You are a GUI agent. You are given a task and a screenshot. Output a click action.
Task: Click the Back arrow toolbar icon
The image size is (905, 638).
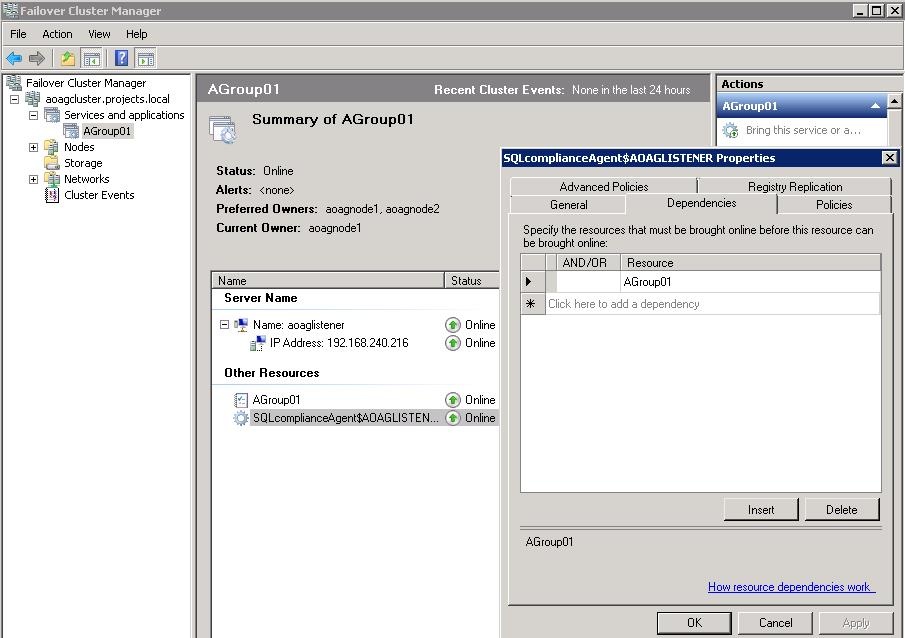[x=14, y=59]
